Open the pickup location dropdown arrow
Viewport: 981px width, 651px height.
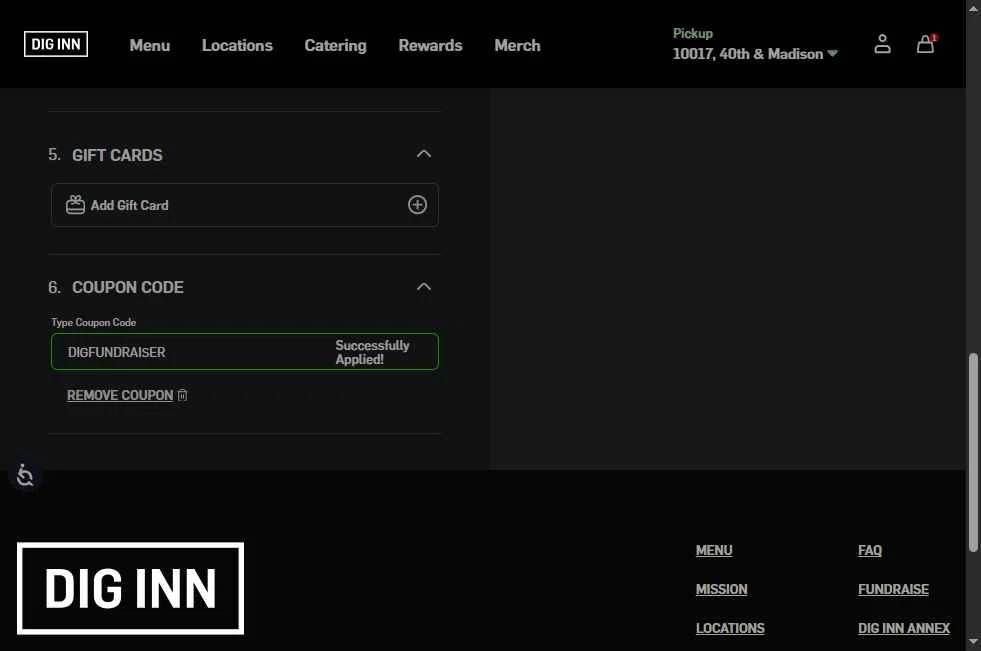832,54
